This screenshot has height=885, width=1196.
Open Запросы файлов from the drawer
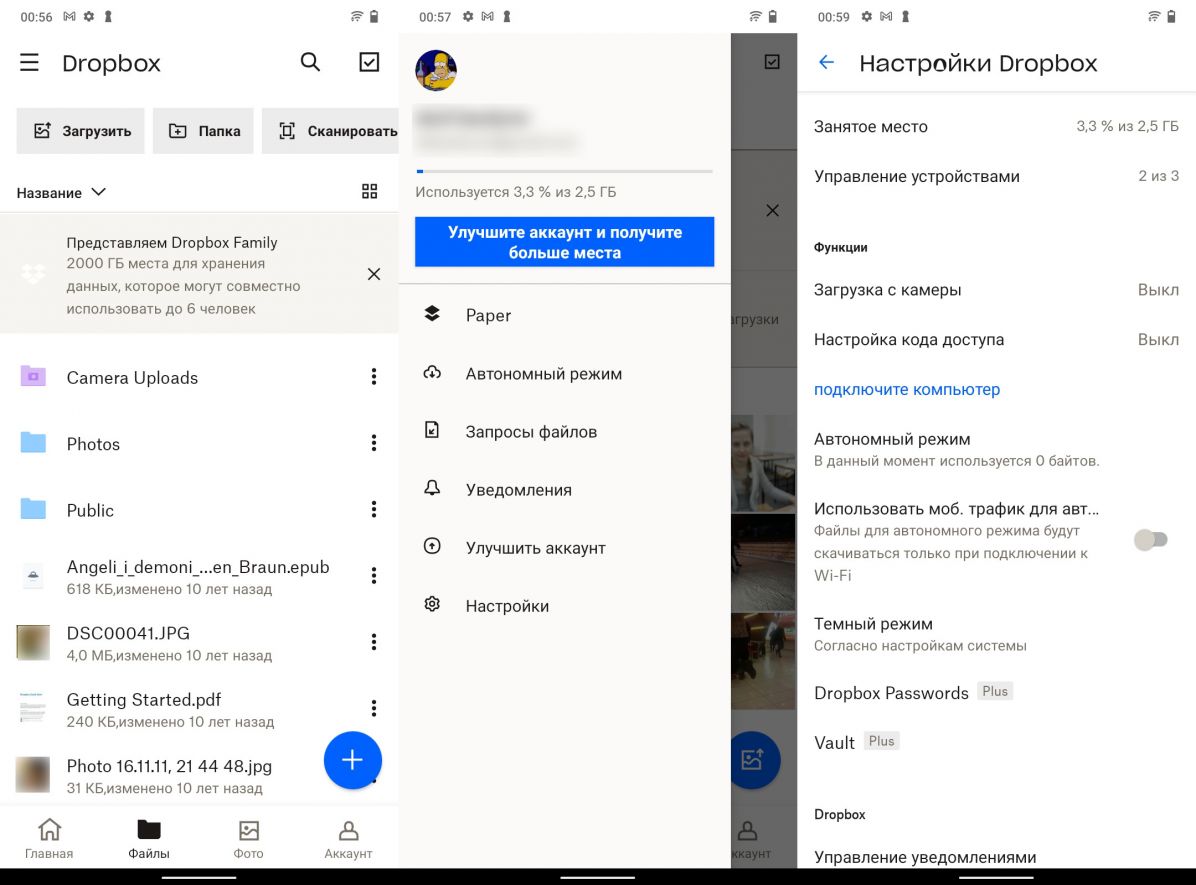tap(564, 432)
